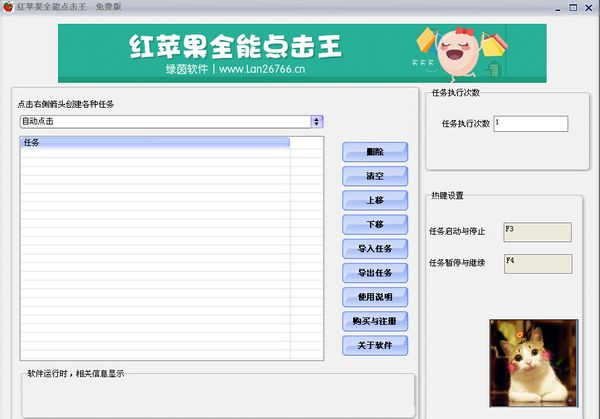The image size is (600, 419).
Task: Move task down with 下移 button
Action: pos(375,224)
